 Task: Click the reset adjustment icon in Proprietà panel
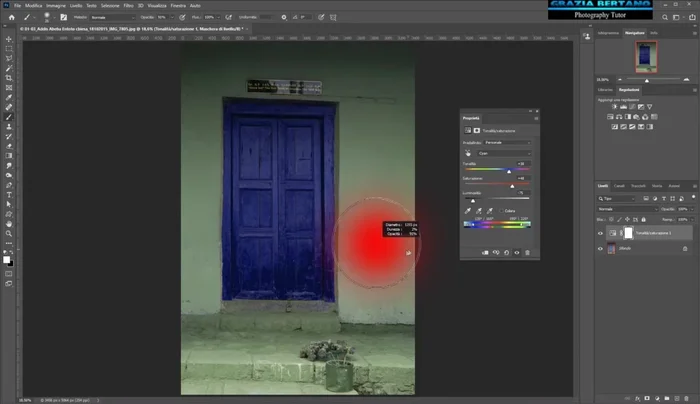(506, 253)
